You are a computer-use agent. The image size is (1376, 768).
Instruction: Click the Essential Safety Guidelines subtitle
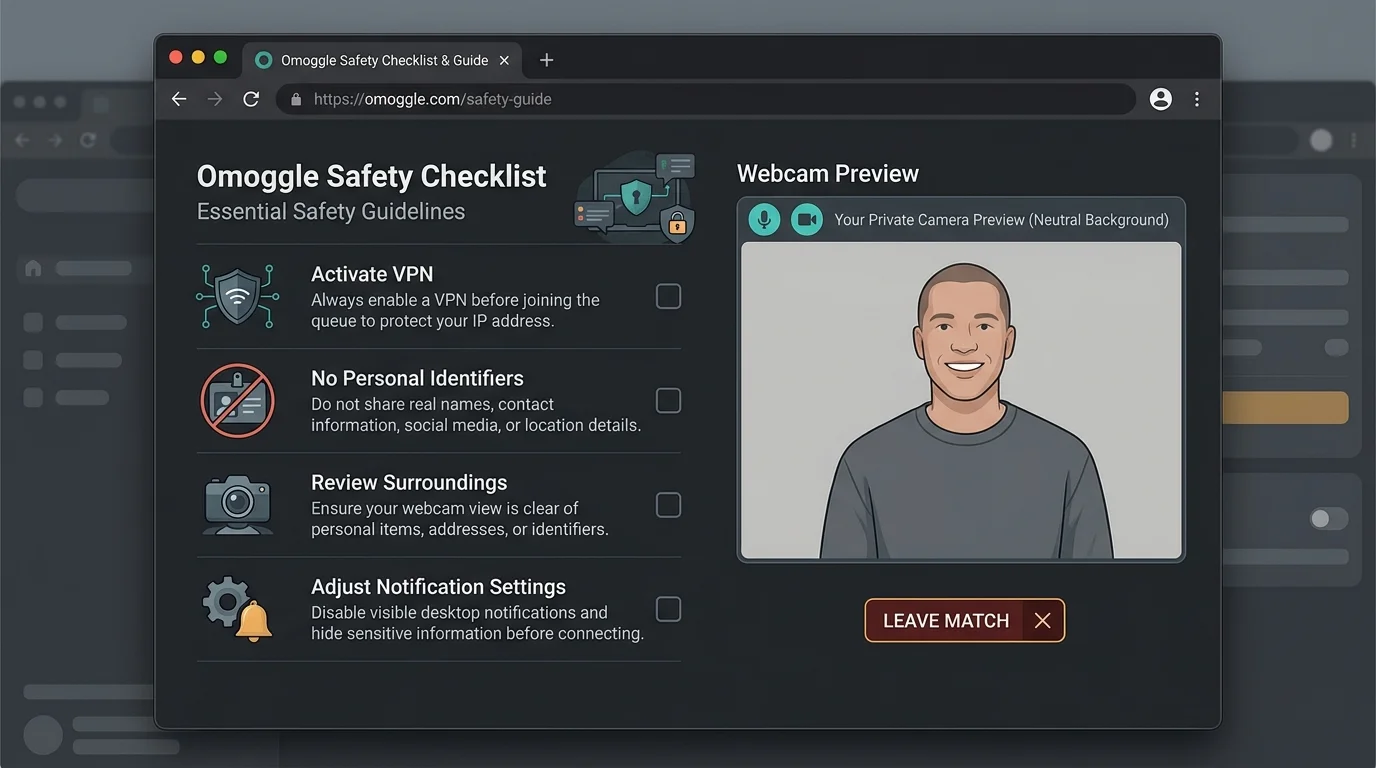[331, 211]
